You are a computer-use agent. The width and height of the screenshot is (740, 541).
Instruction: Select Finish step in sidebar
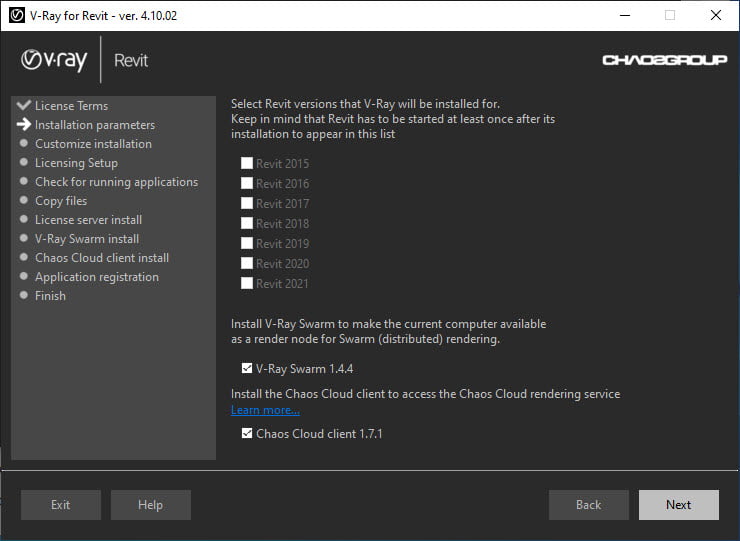50,296
